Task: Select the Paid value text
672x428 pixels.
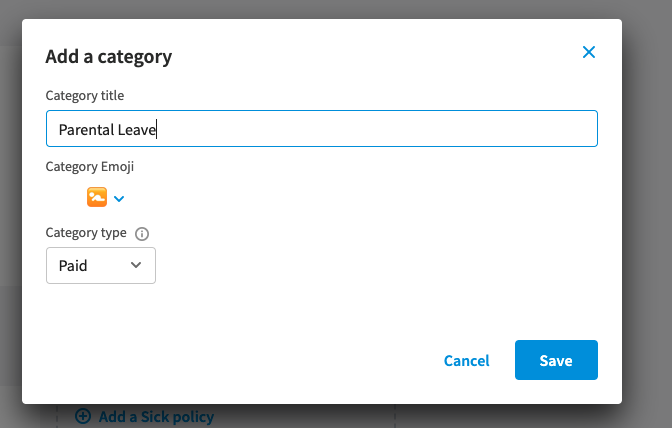Action: 73,266
